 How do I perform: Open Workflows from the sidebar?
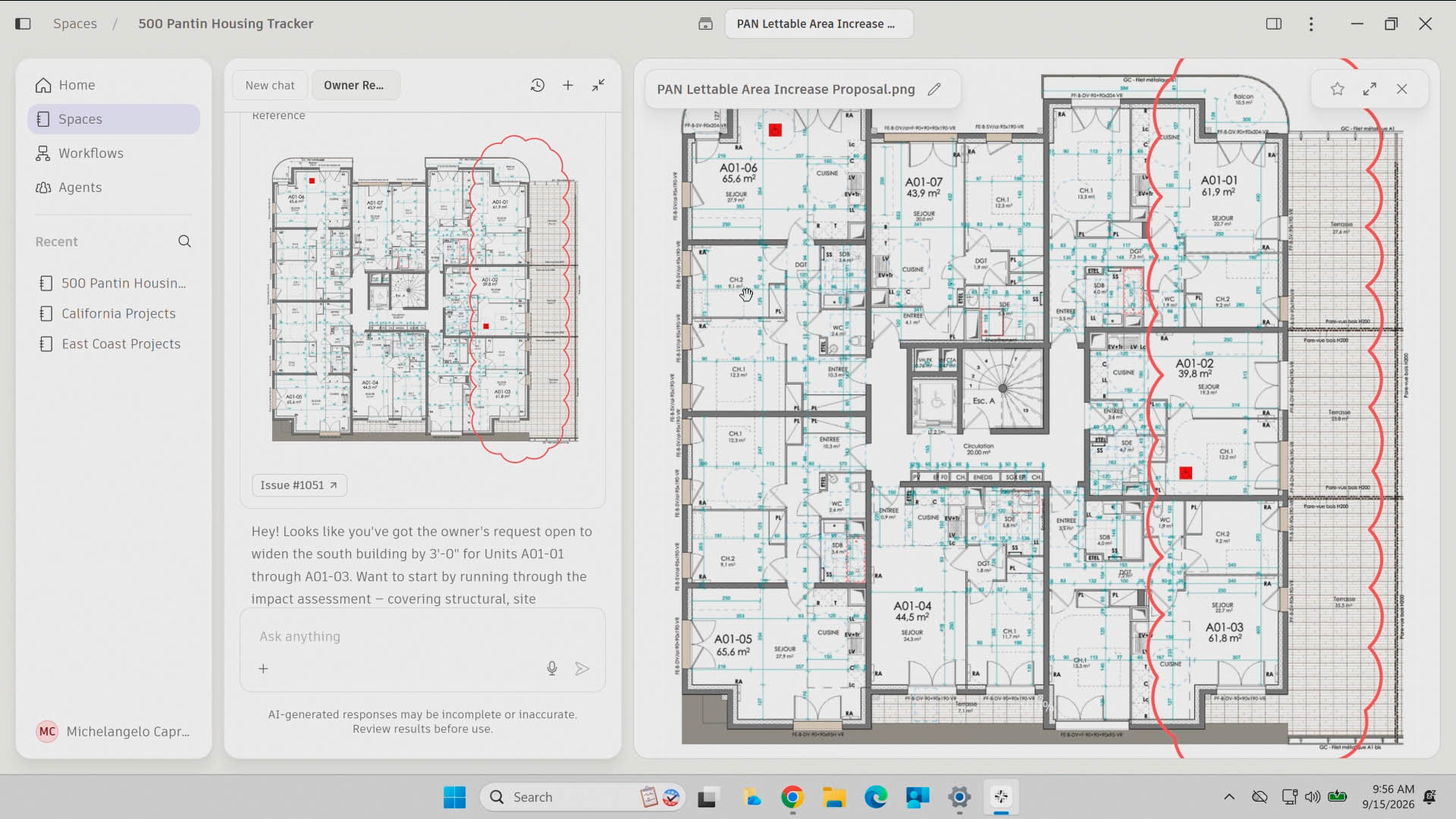click(114, 153)
